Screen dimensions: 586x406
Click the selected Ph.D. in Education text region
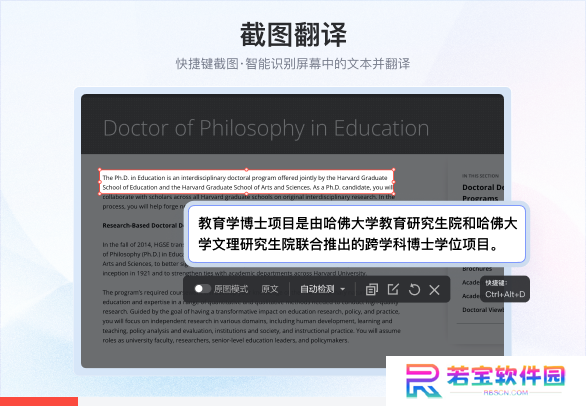(247, 182)
